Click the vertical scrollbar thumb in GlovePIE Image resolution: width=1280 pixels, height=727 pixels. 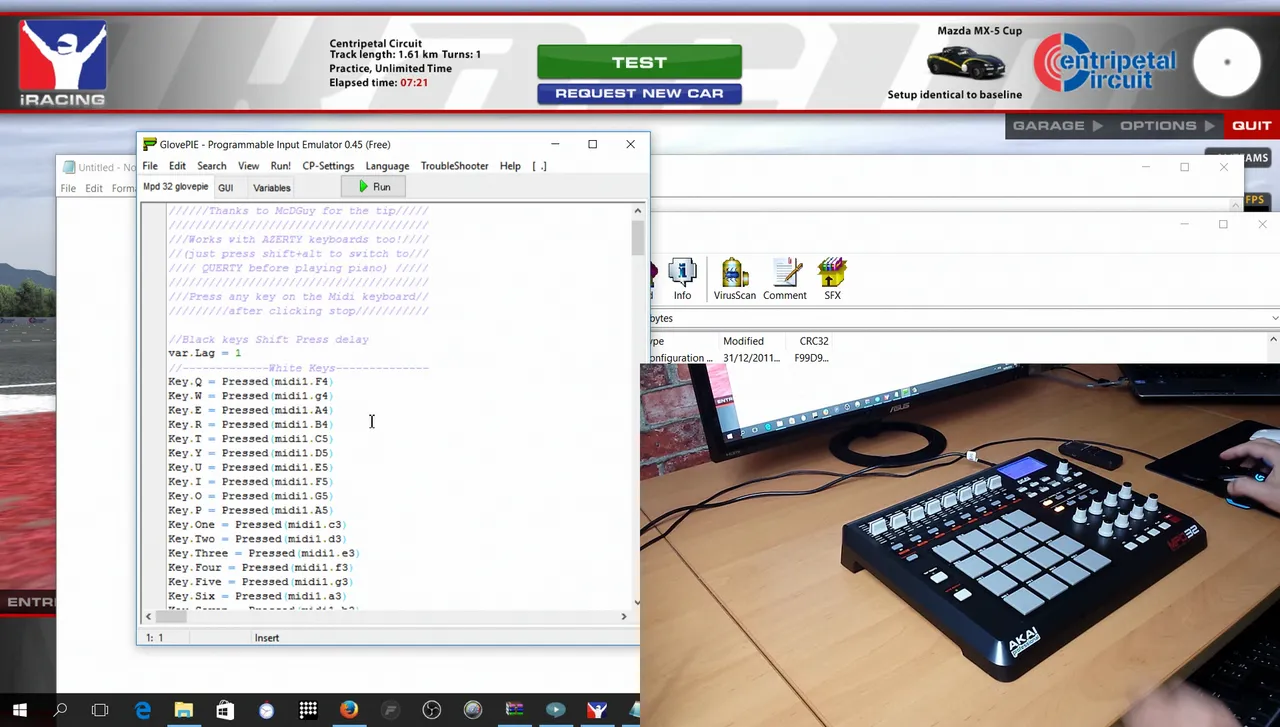(638, 237)
